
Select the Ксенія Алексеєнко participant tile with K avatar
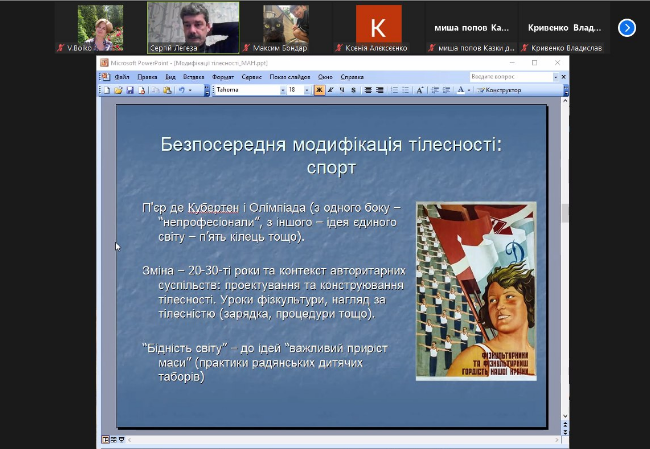pyautogui.click(x=379, y=28)
